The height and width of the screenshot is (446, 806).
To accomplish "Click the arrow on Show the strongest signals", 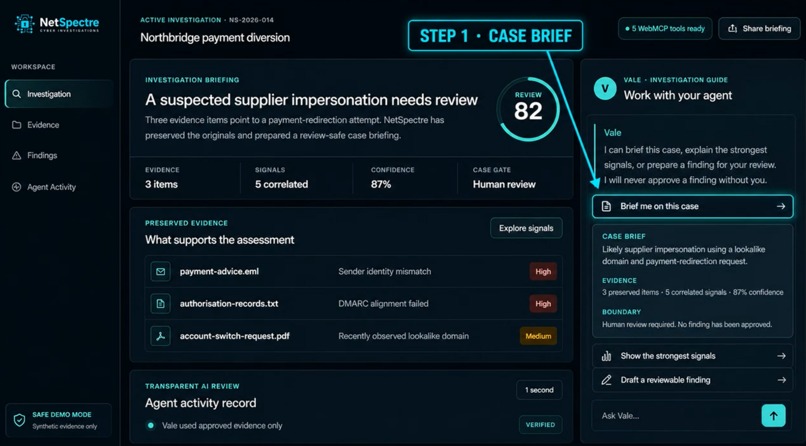I will (781, 356).
